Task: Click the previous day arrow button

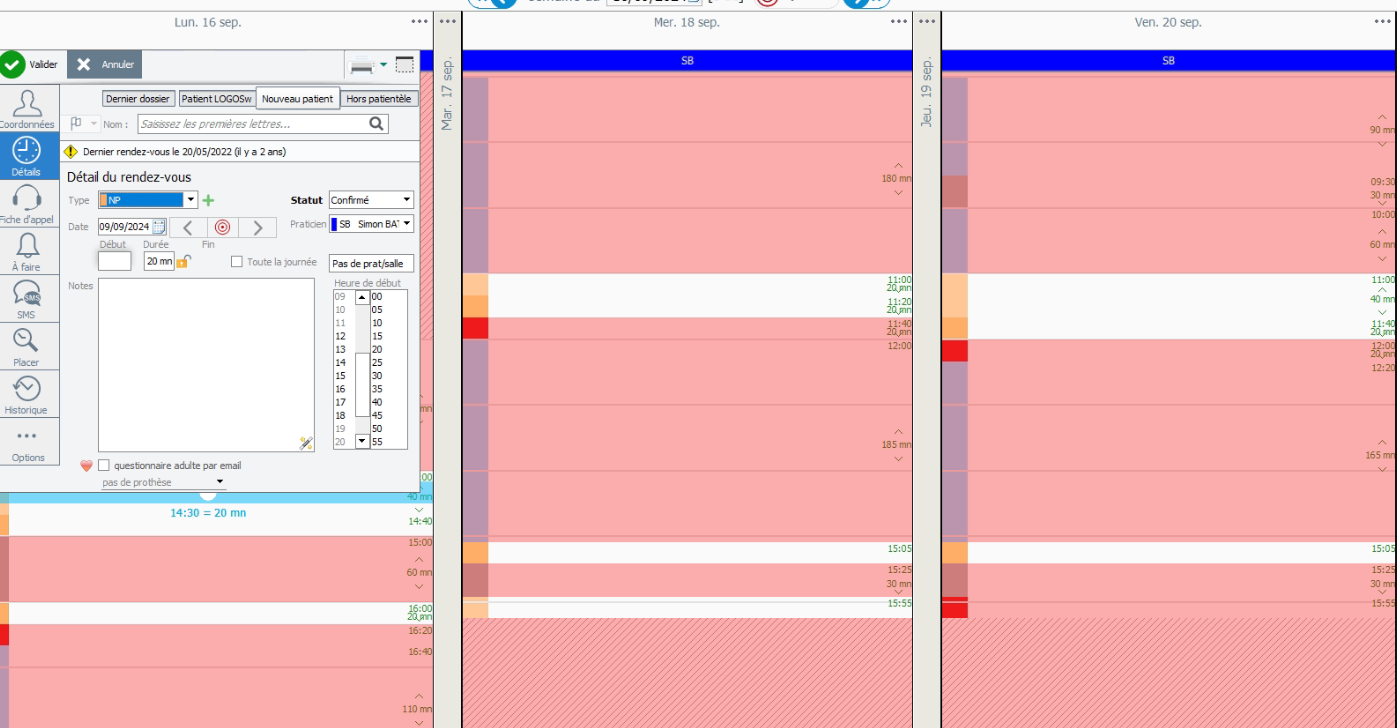Action: (187, 227)
